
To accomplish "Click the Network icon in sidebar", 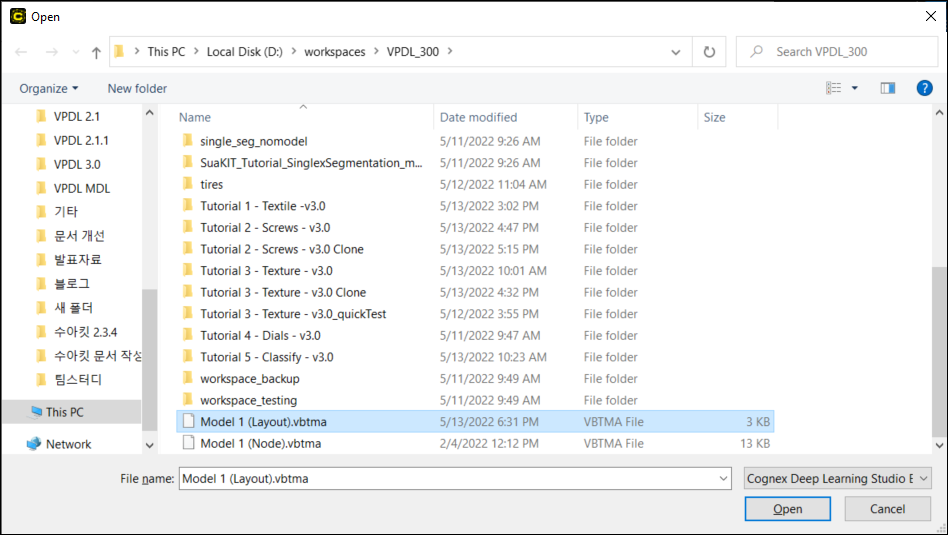I will [33, 444].
